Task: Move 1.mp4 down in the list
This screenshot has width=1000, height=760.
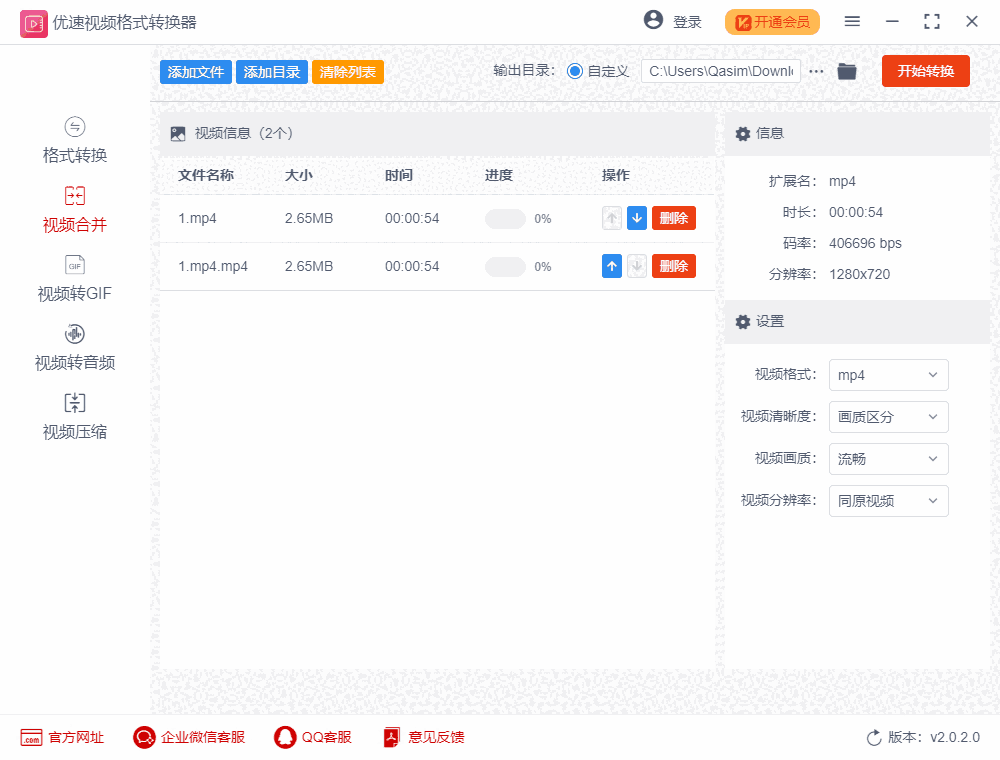Action: coord(637,217)
